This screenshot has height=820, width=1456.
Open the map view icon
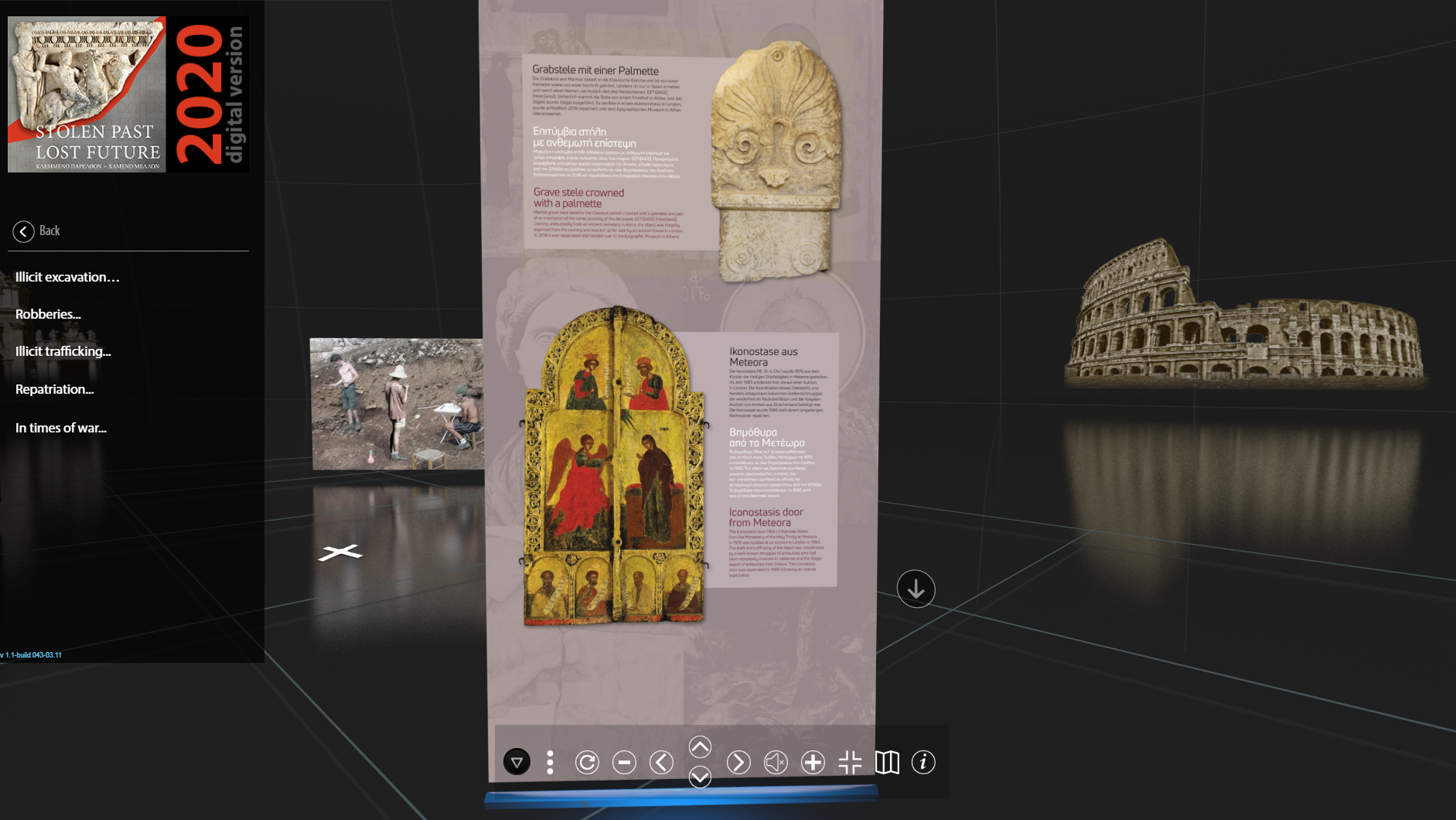(887, 763)
